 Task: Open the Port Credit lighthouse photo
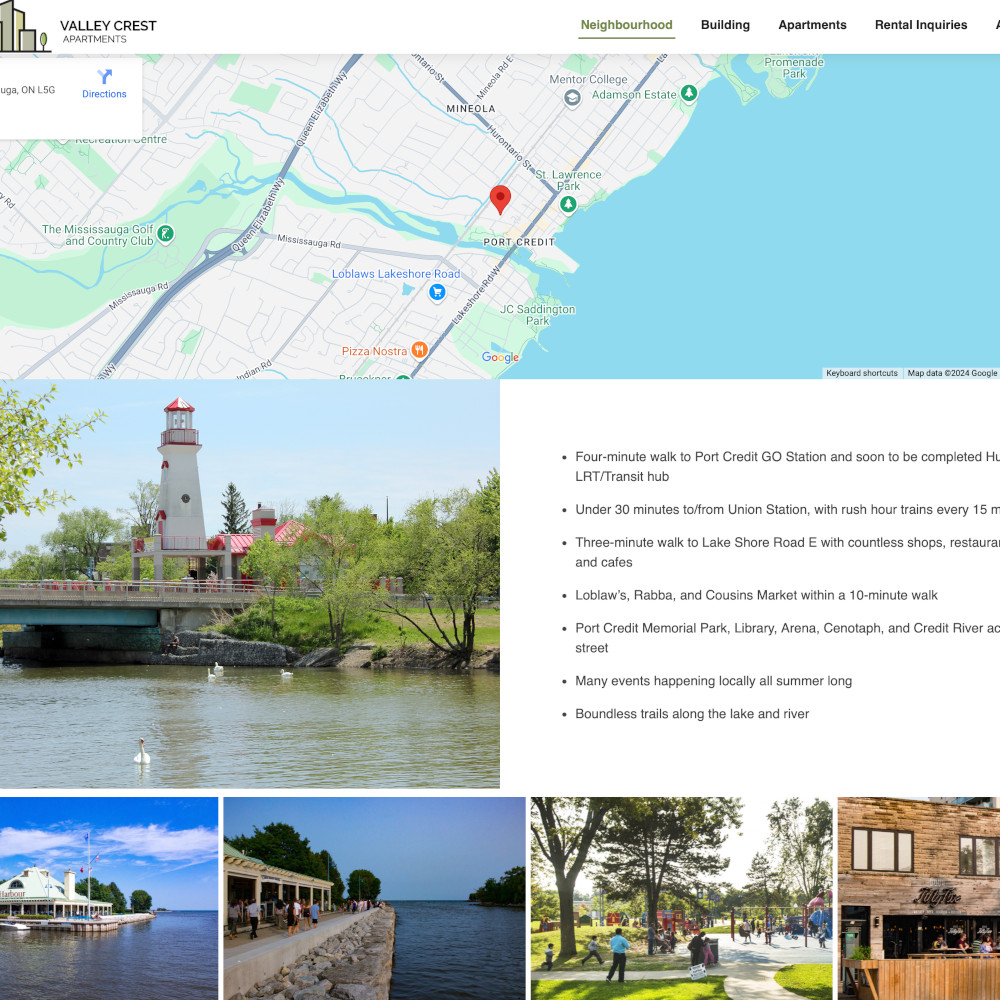click(x=250, y=584)
